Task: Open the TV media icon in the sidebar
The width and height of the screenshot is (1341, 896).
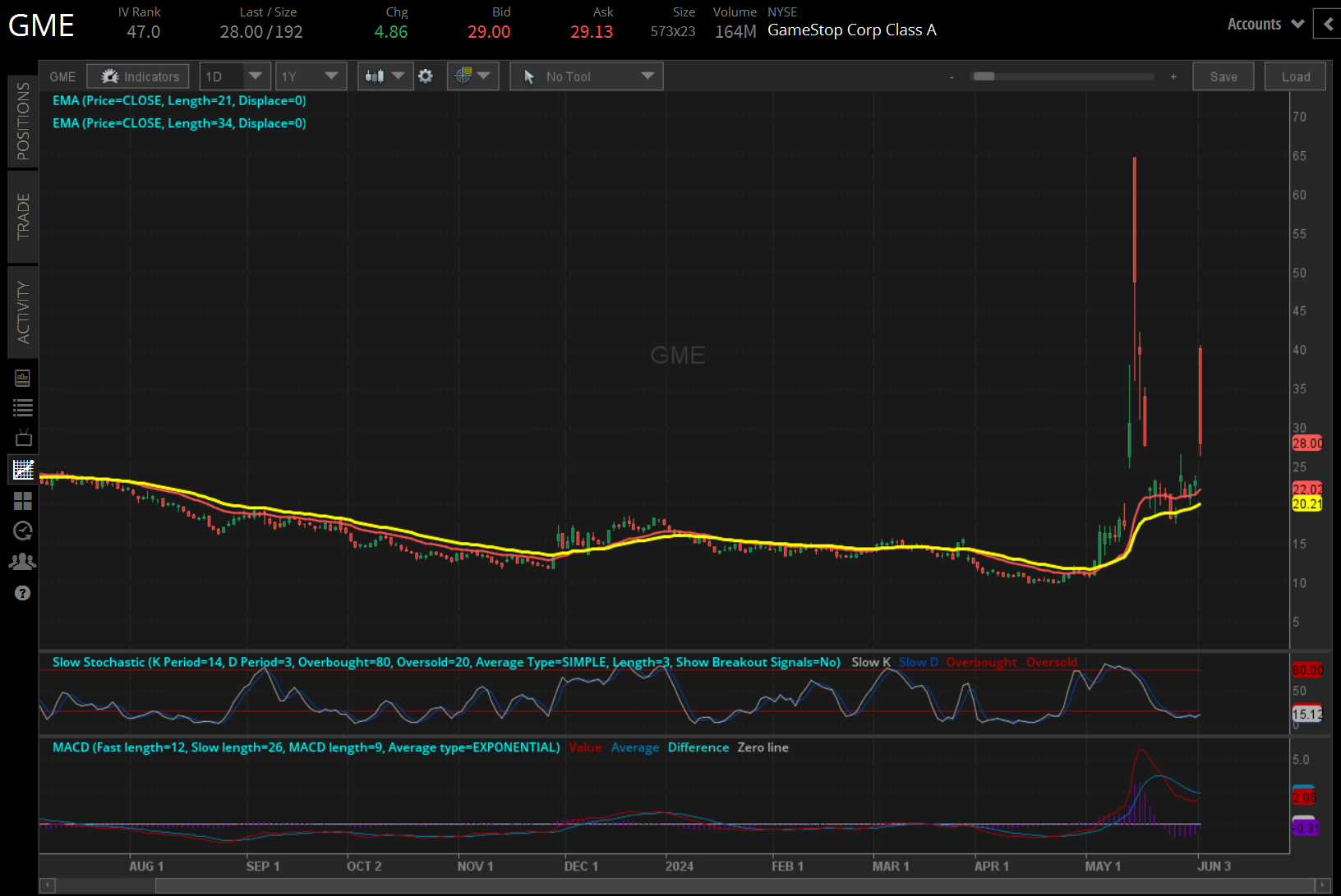Action: click(x=22, y=438)
